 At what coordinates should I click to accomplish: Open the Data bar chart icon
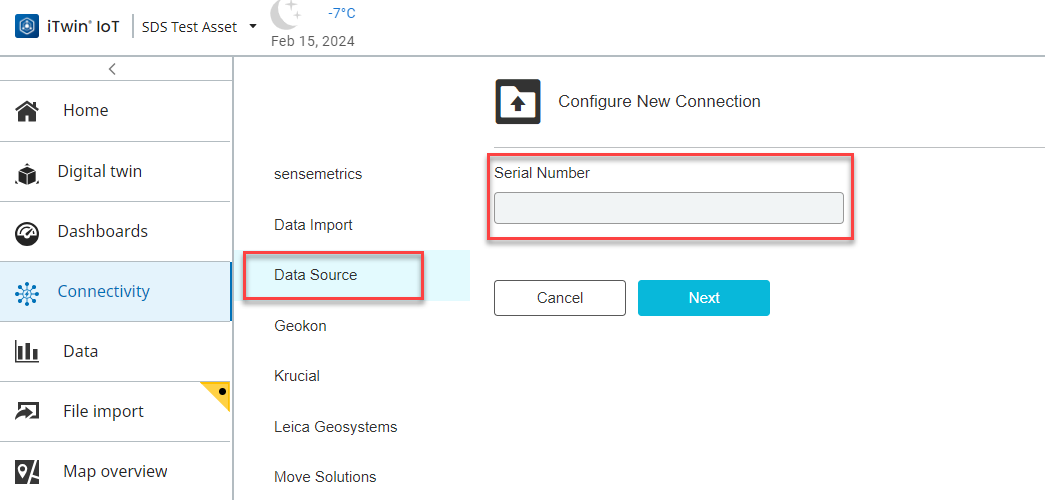coord(27,352)
